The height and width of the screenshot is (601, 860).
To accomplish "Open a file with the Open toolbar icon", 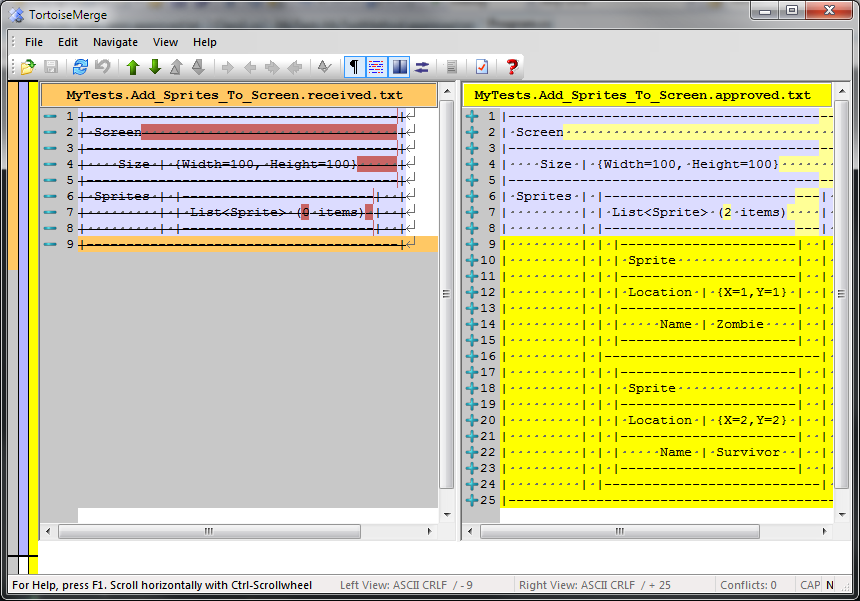I will pos(27,67).
